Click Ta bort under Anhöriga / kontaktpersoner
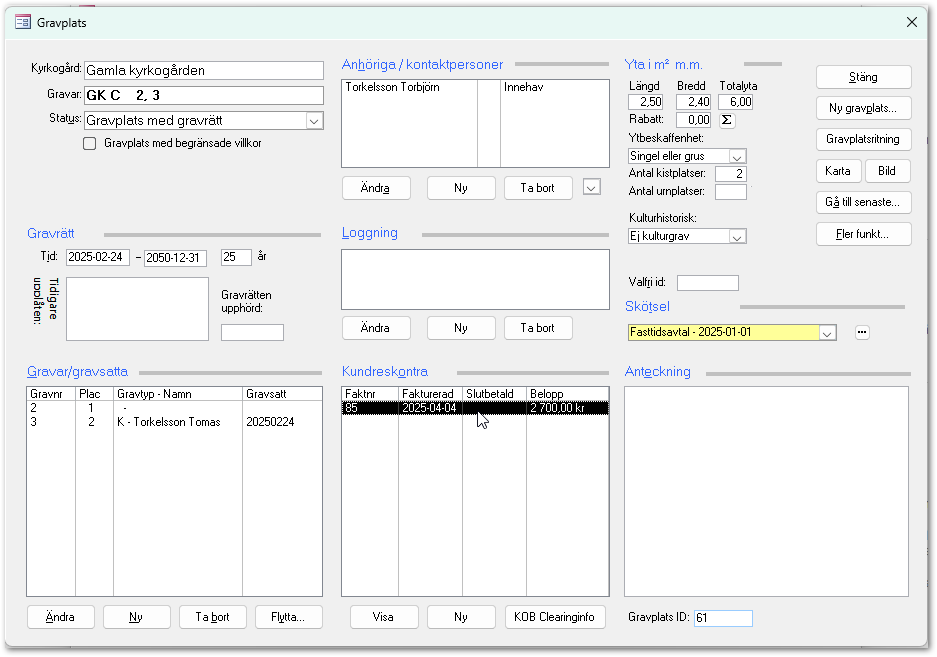937x657 pixels. click(x=538, y=188)
